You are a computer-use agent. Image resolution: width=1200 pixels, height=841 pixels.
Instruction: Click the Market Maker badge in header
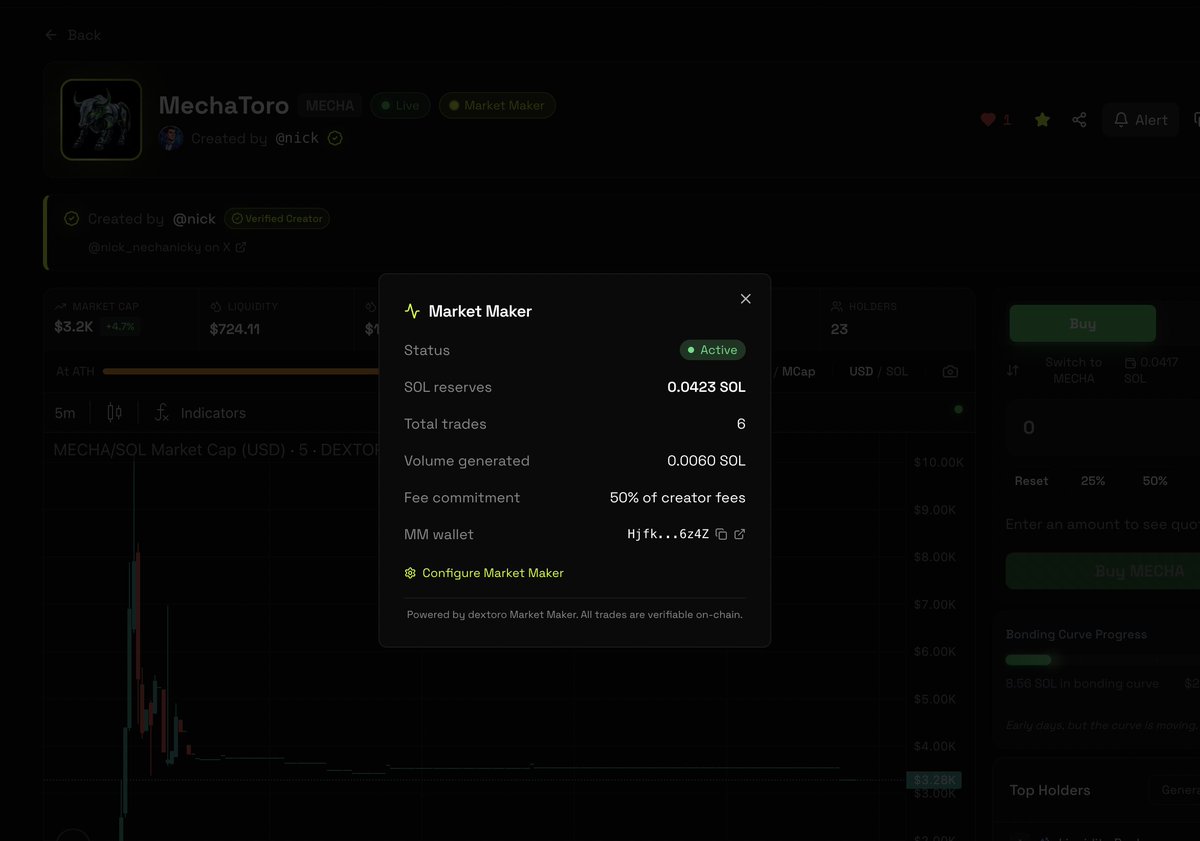tap(497, 105)
